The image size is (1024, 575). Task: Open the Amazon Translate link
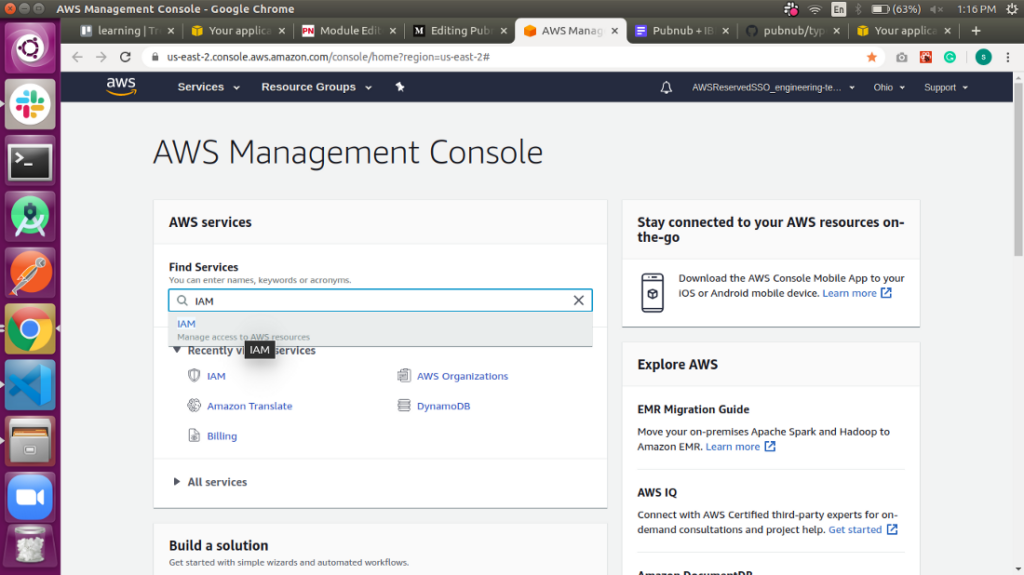[249, 406]
